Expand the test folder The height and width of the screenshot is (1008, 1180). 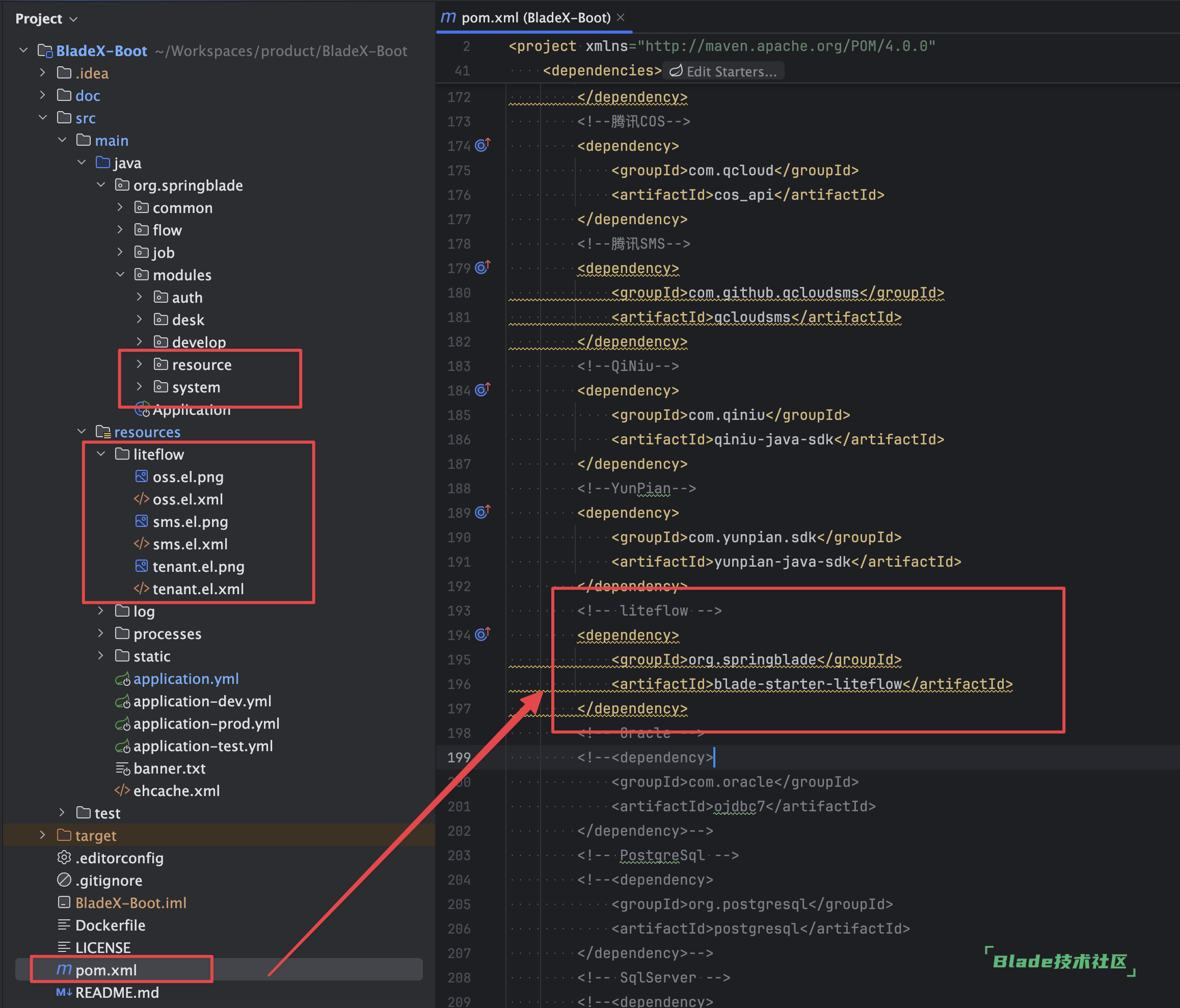[x=62, y=813]
